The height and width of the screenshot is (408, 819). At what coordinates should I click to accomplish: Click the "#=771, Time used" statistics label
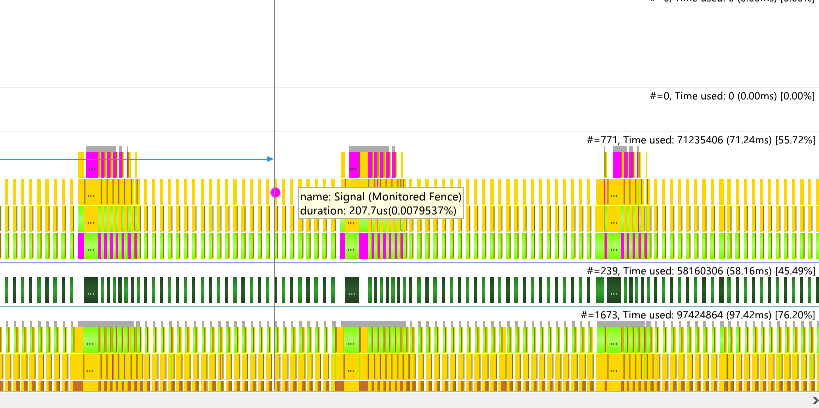(700, 140)
